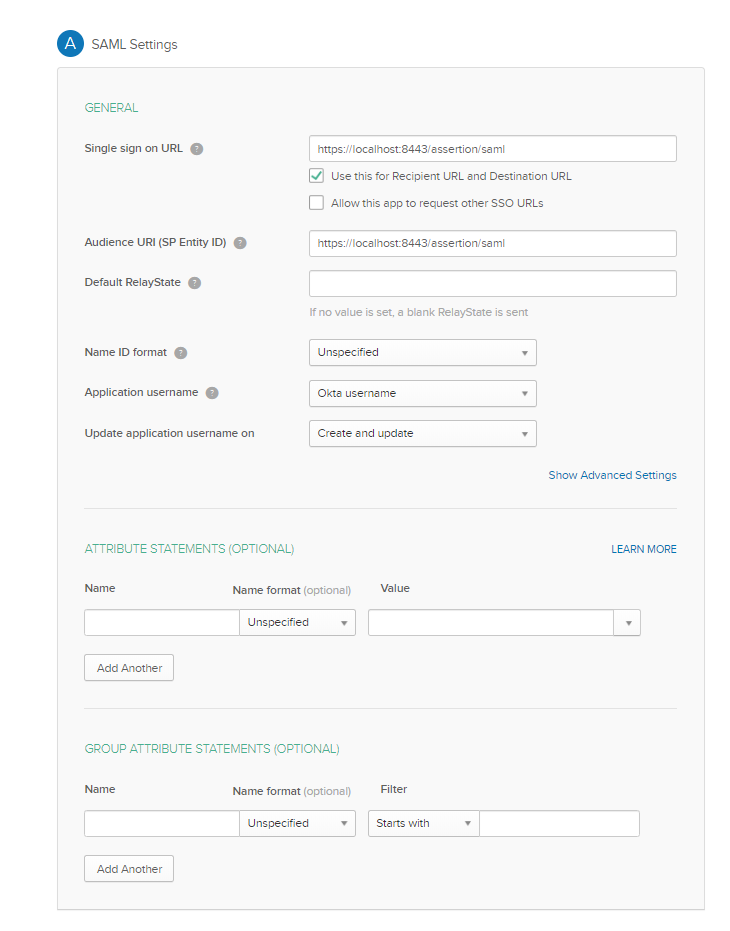The height and width of the screenshot is (931, 730).
Task: Click the Application username help icon
Action: pos(211,392)
